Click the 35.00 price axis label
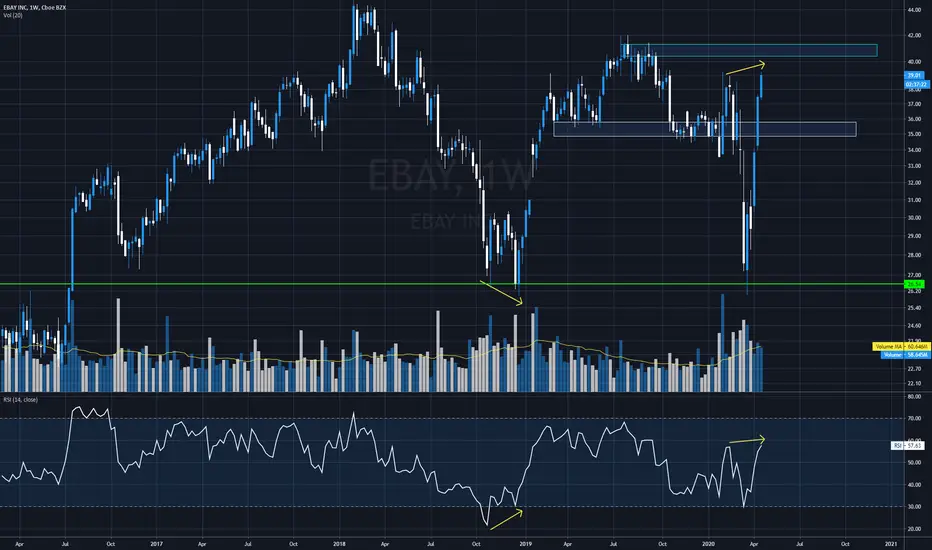Image resolution: width=932 pixels, height=550 pixels. [914, 134]
